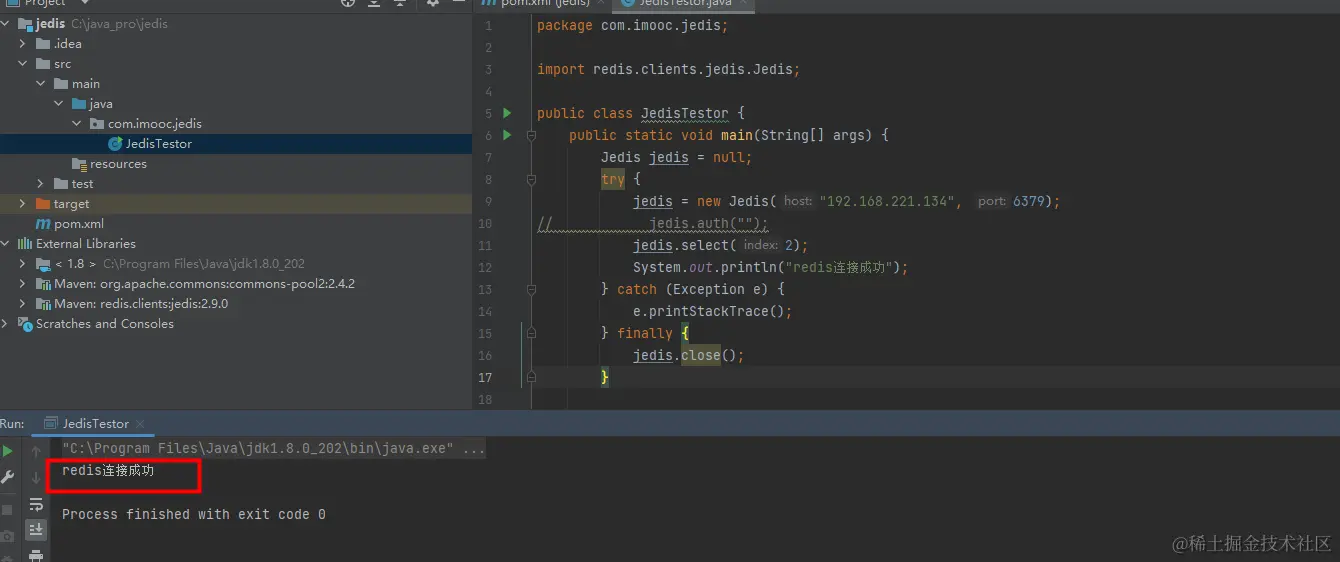Click the run gutter icon beside the main method

click(507, 135)
